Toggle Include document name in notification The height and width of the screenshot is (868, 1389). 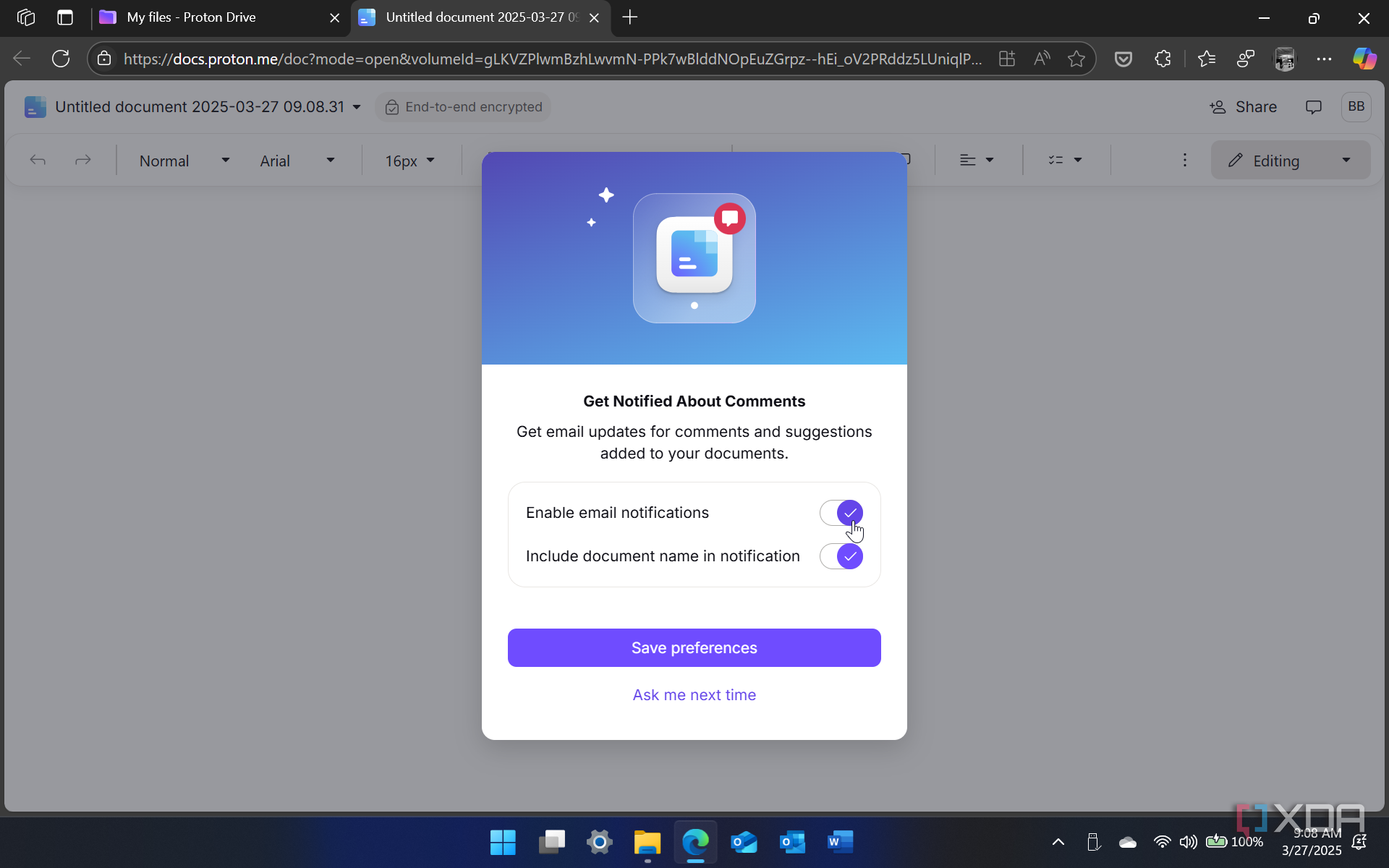[x=841, y=556]
